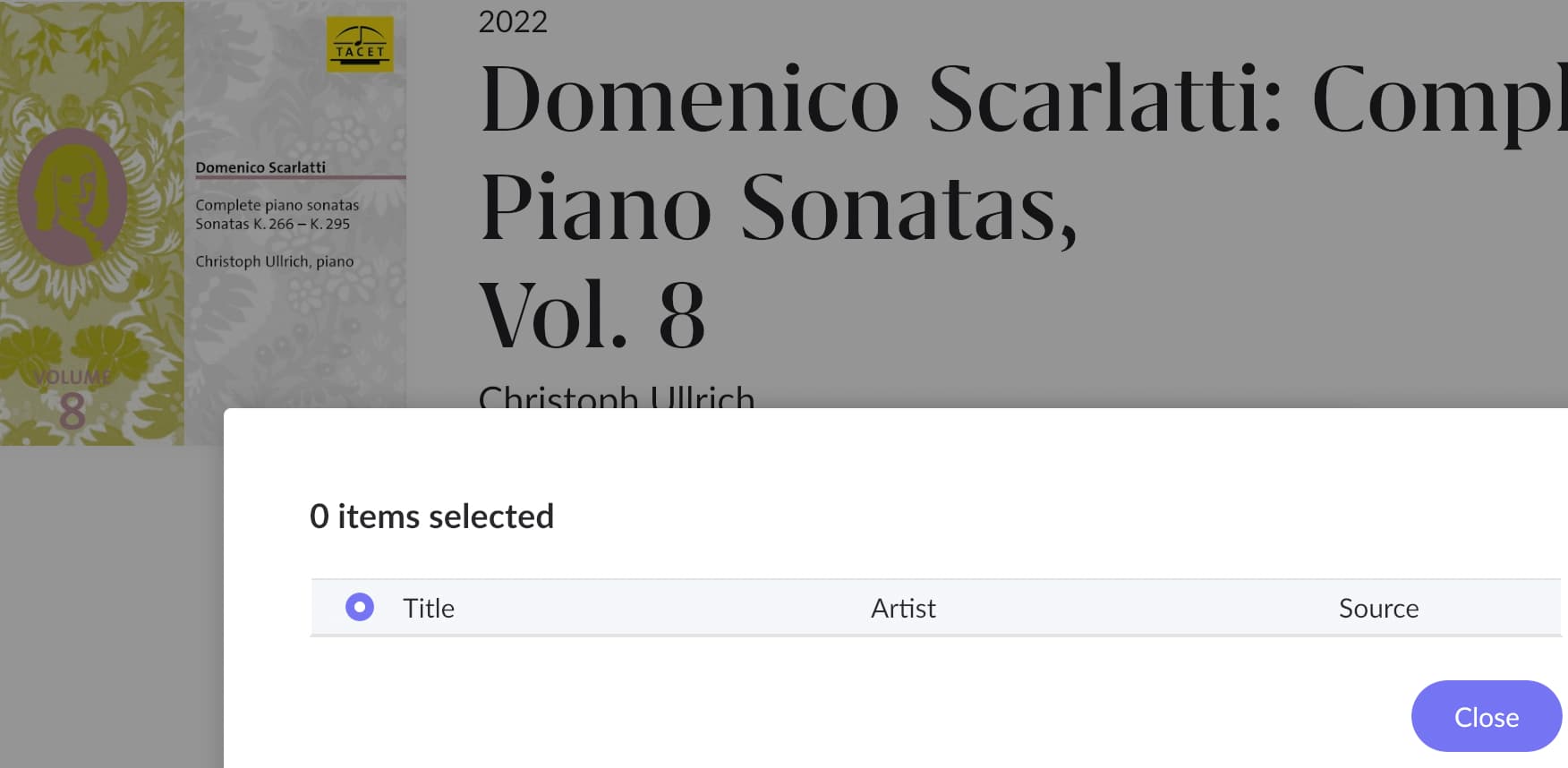Close the items selection dialog
This screenshot has height=768, width=1568.
pos(1487,716)
